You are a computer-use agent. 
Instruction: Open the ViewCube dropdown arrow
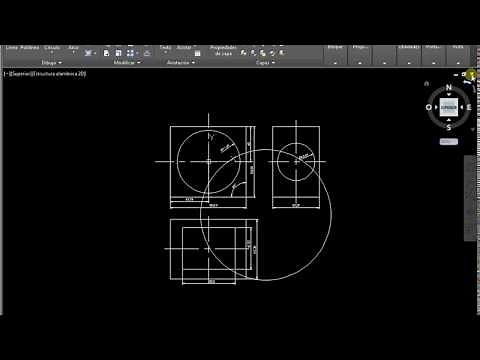tap(472, 129)
